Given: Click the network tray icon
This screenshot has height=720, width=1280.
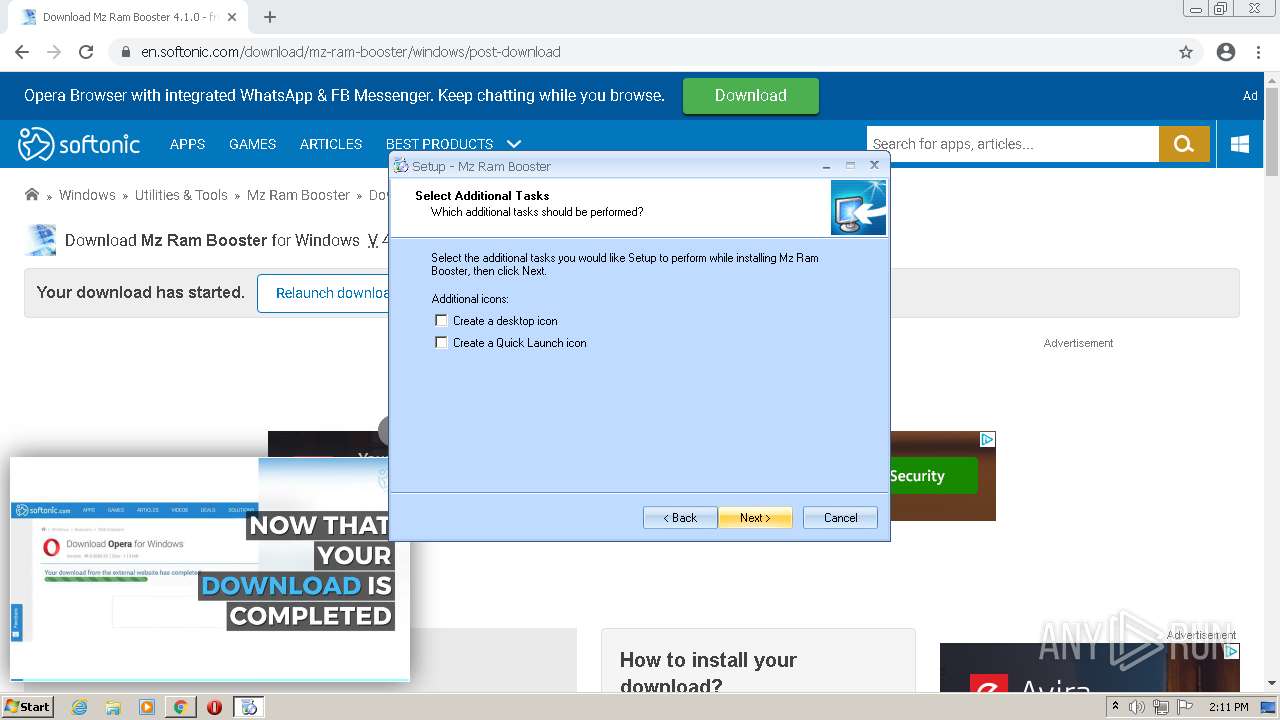Looking at the screenshot, I should click(x=1160, y=707).
